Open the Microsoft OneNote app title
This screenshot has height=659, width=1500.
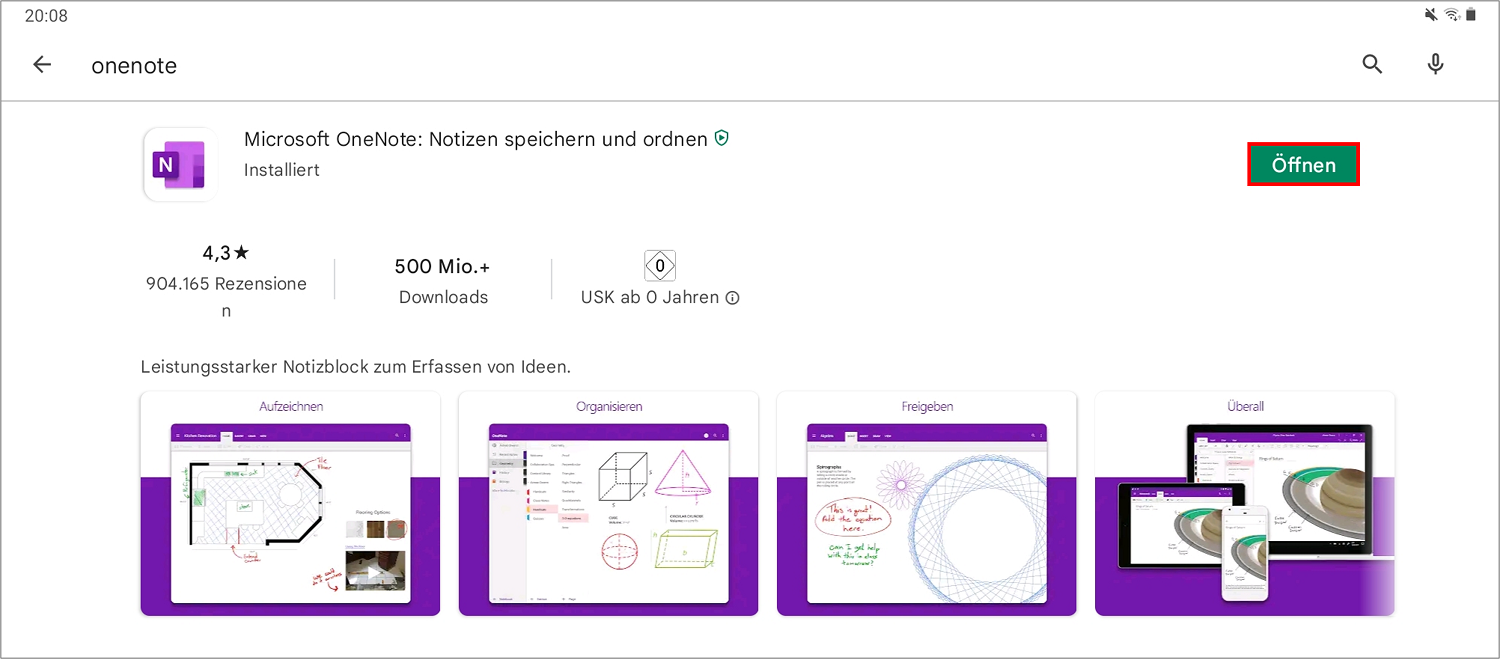tap(476, 139)
